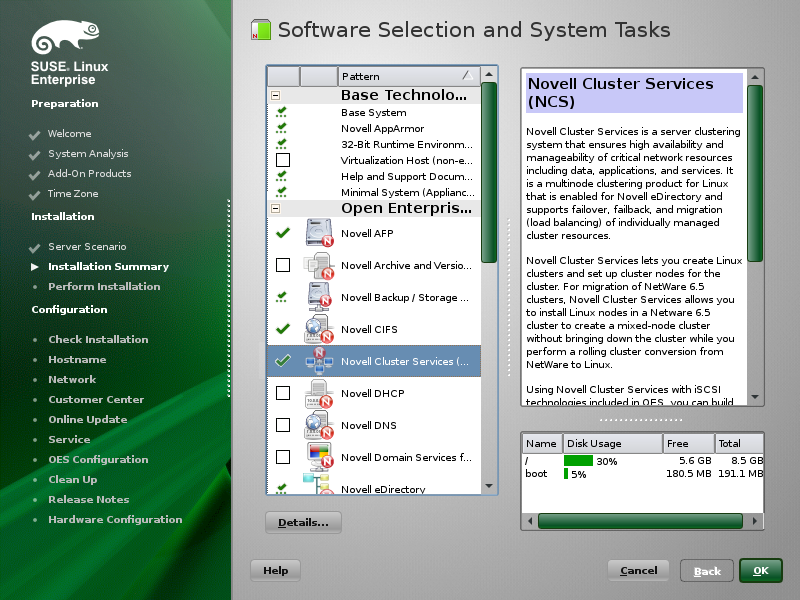
Task: Click the Novell Archive and Versioning icon
Action: tap(319, 265)
